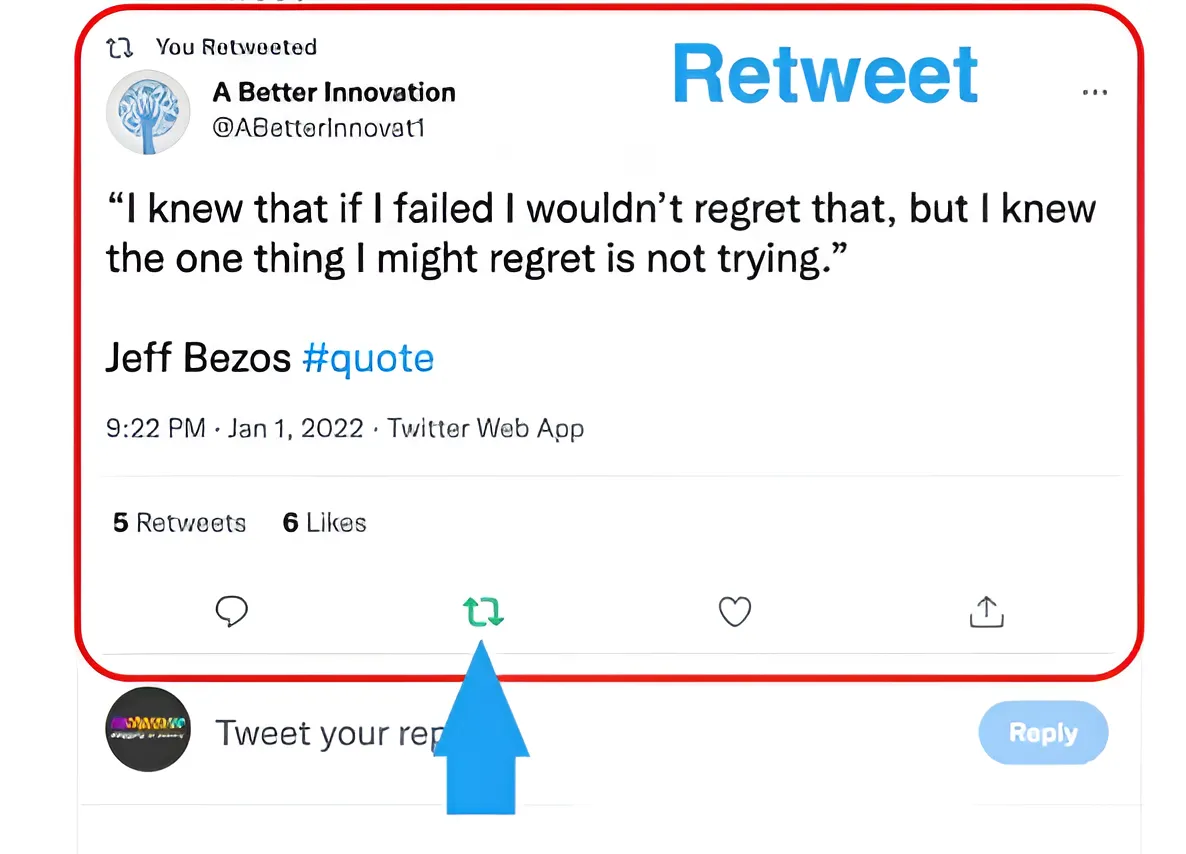Click the small retweet icon beside You Retweeted

(x=118, y=47)
